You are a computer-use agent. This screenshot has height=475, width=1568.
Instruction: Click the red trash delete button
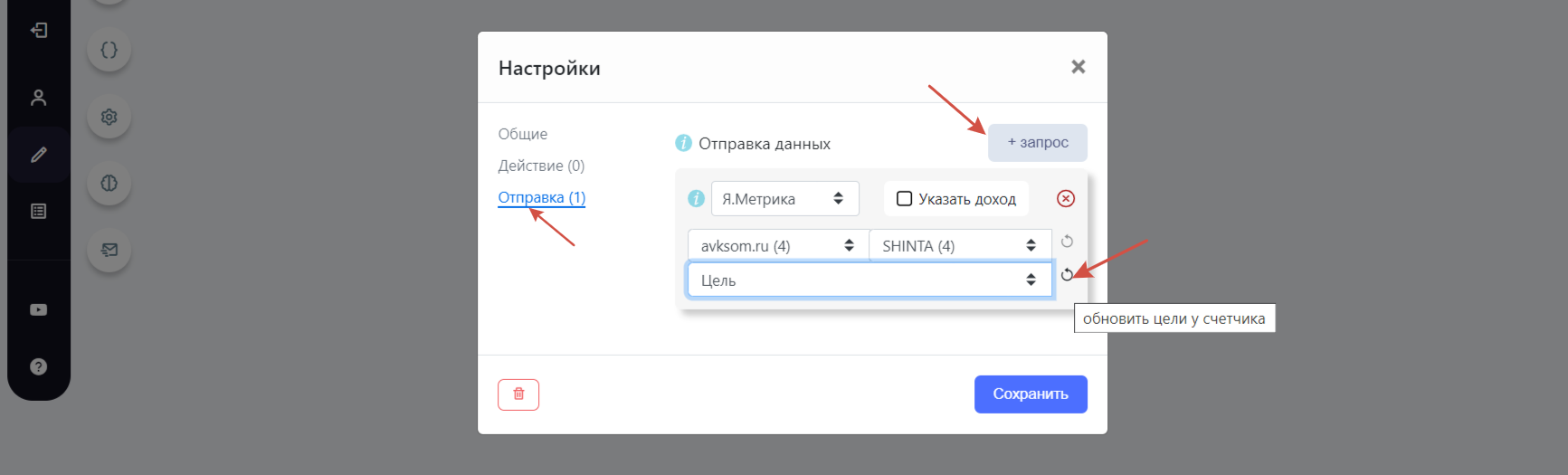518,394
